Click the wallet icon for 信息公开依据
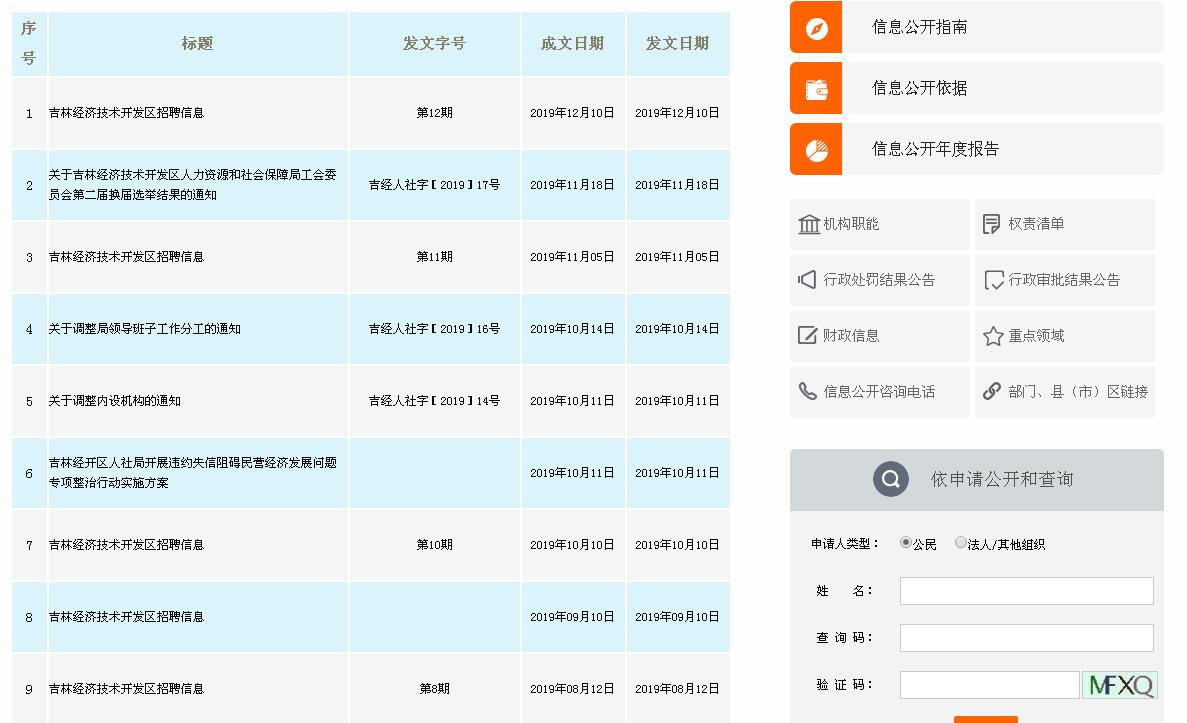 [x=816, y=89]
